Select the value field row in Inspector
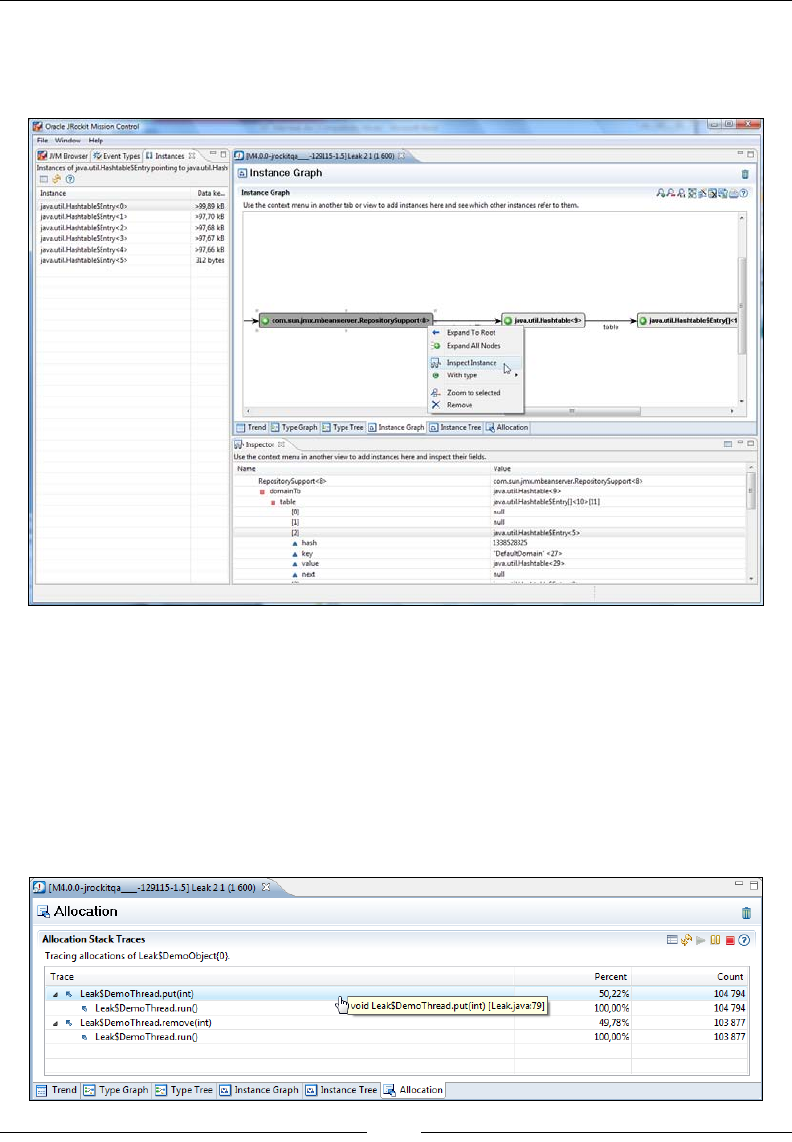The image size is (792, 1142). click(x=489, y=564)
